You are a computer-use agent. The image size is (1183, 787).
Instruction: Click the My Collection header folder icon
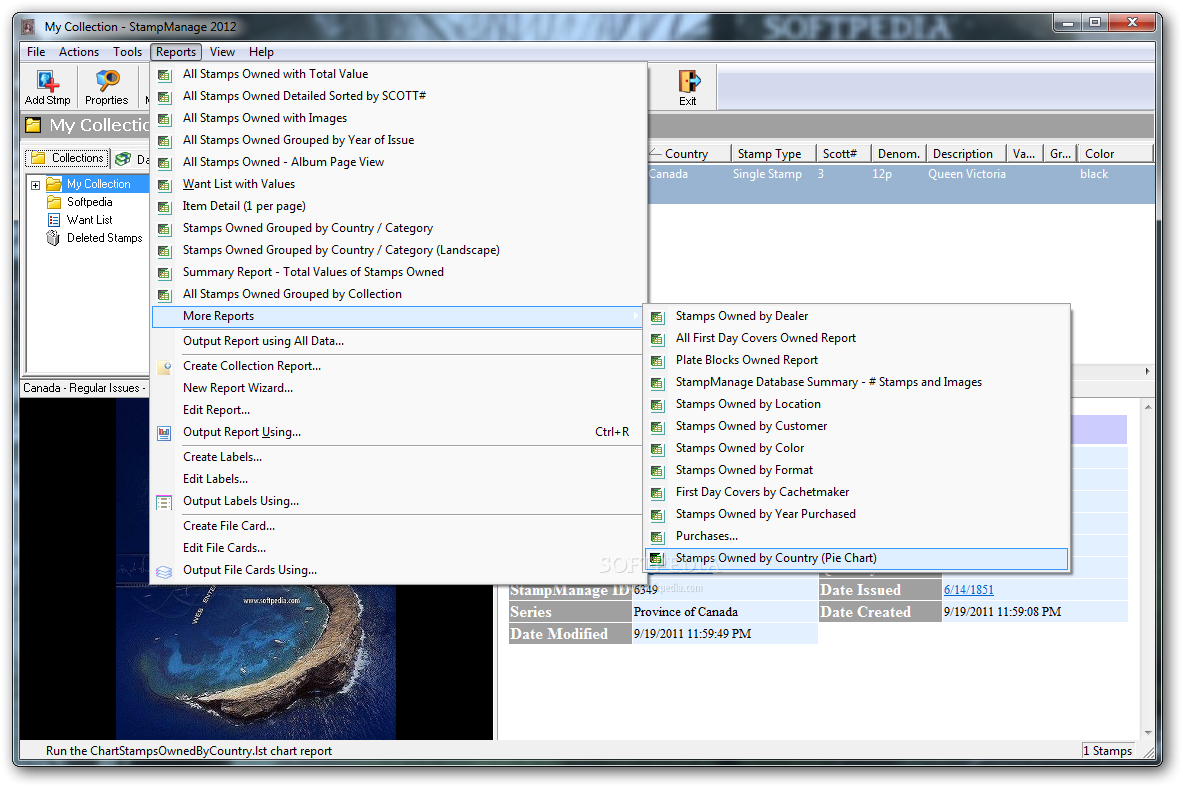coord(33,125)
